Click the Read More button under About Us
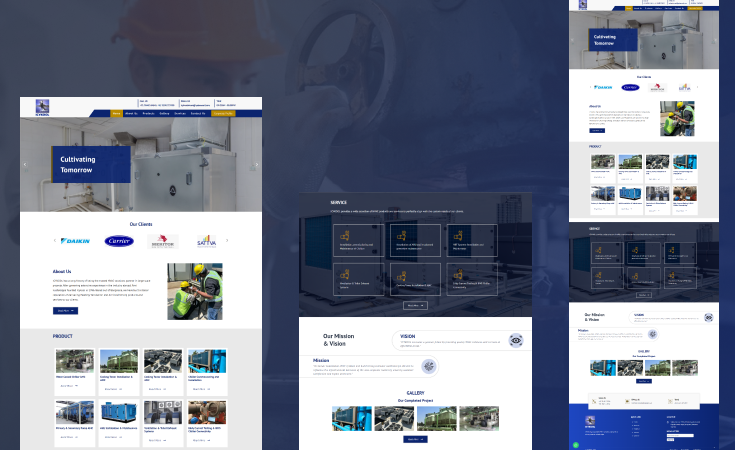 tap(65, 311)
